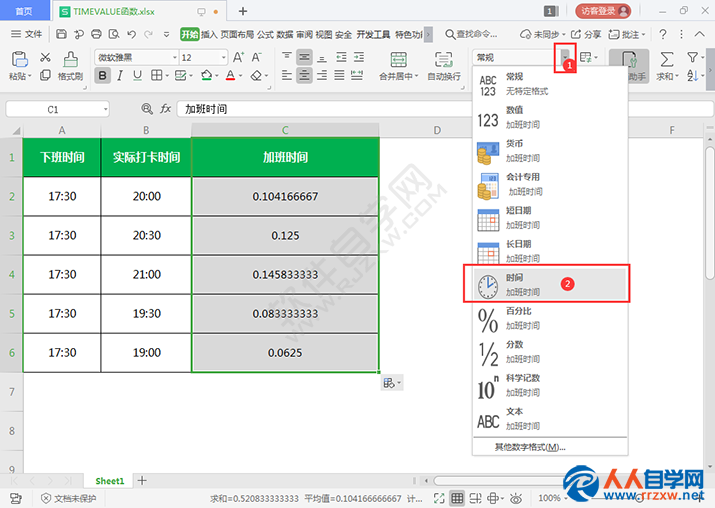Switch to normal grid view in status bar
Image resolution: width=715 pixels, height=508 pixels.
(457, 498)
